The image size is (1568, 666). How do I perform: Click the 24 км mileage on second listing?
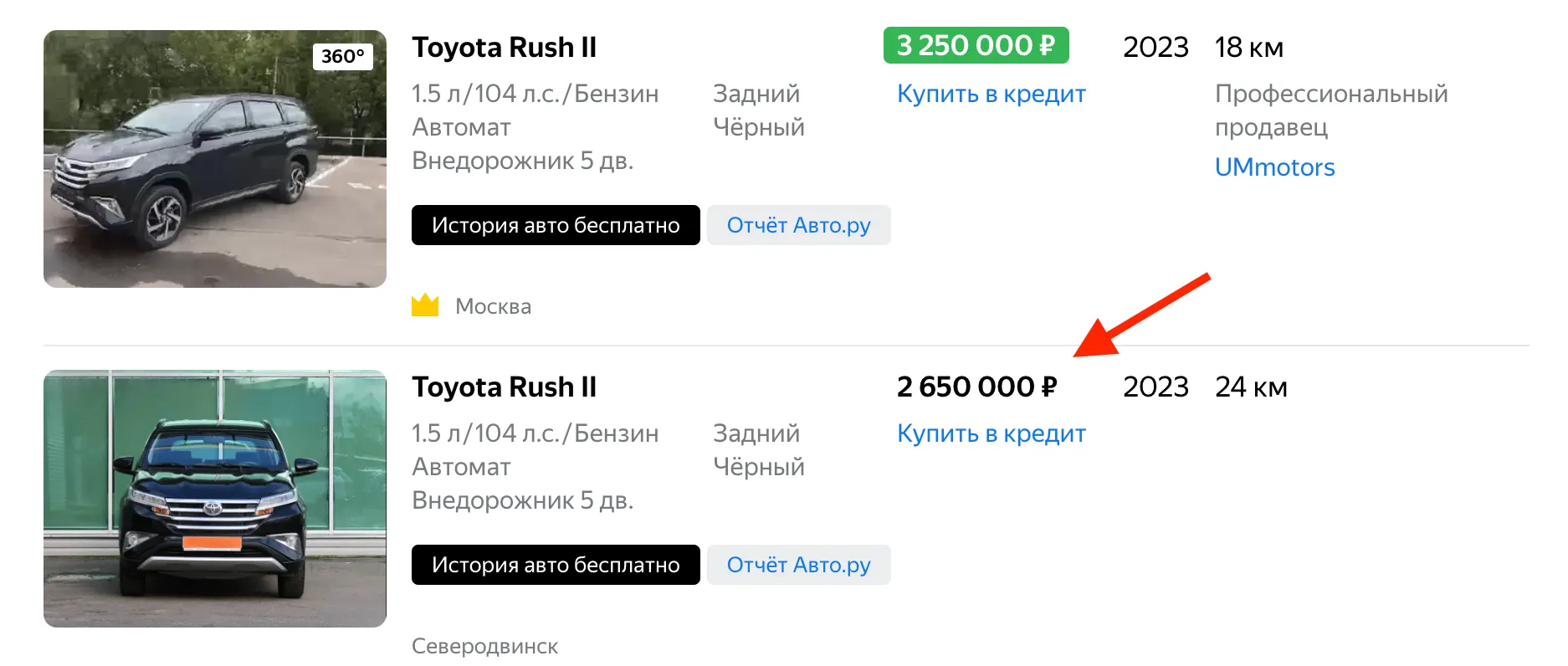point(1250,387)
